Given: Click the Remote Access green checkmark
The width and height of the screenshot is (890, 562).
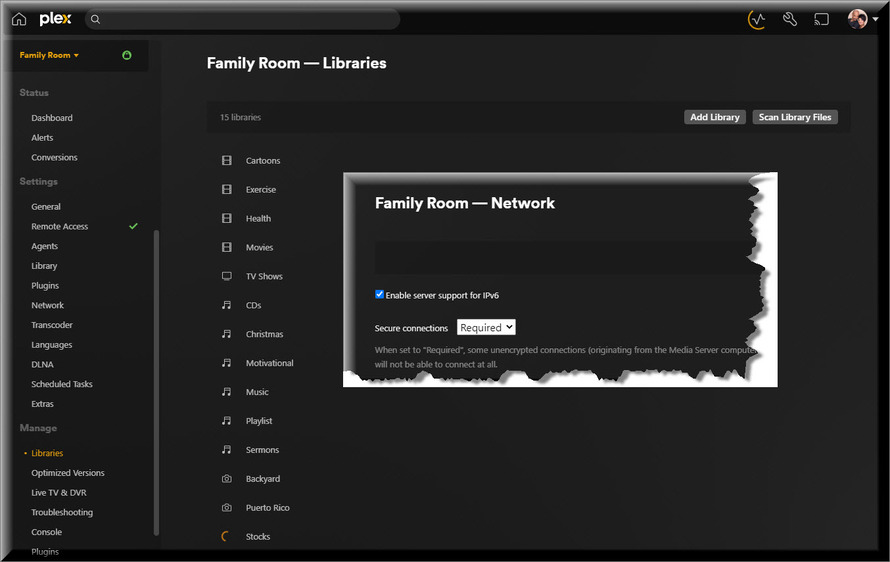Looking at the screenshot, I should click(133, 226).
